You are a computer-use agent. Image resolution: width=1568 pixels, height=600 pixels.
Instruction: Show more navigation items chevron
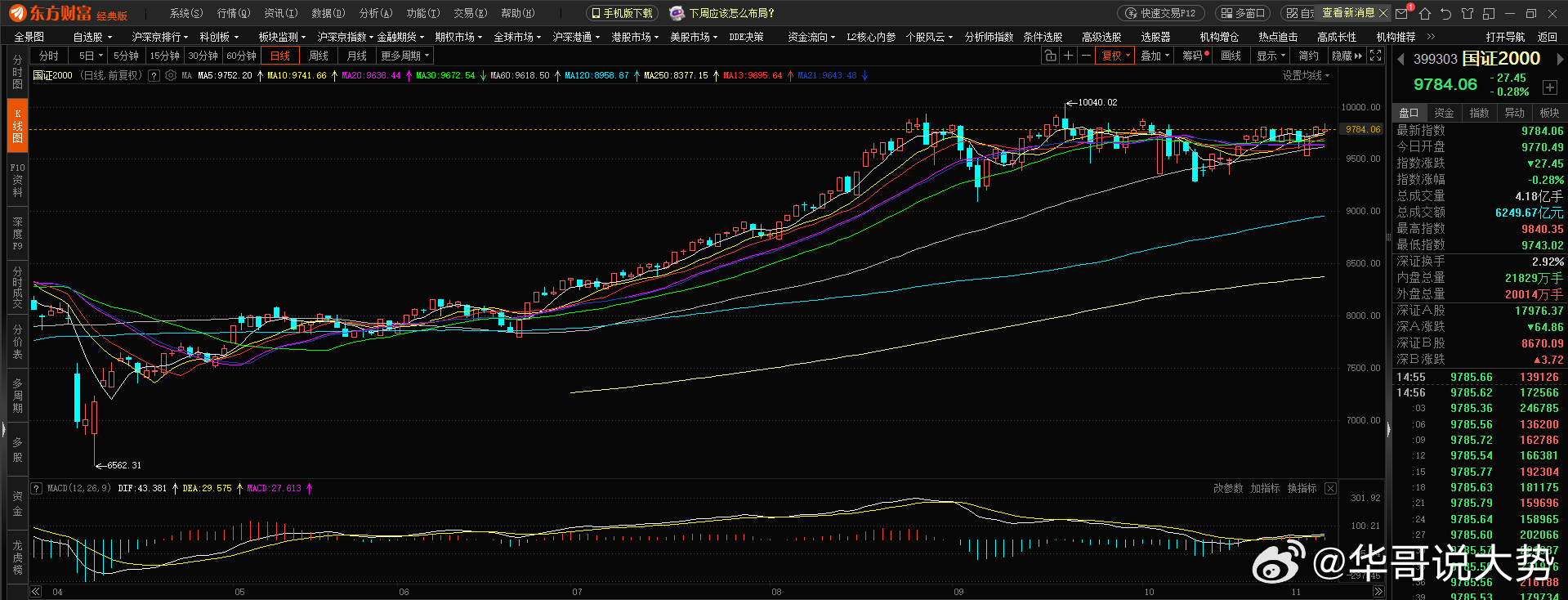tap(1431, 37)
